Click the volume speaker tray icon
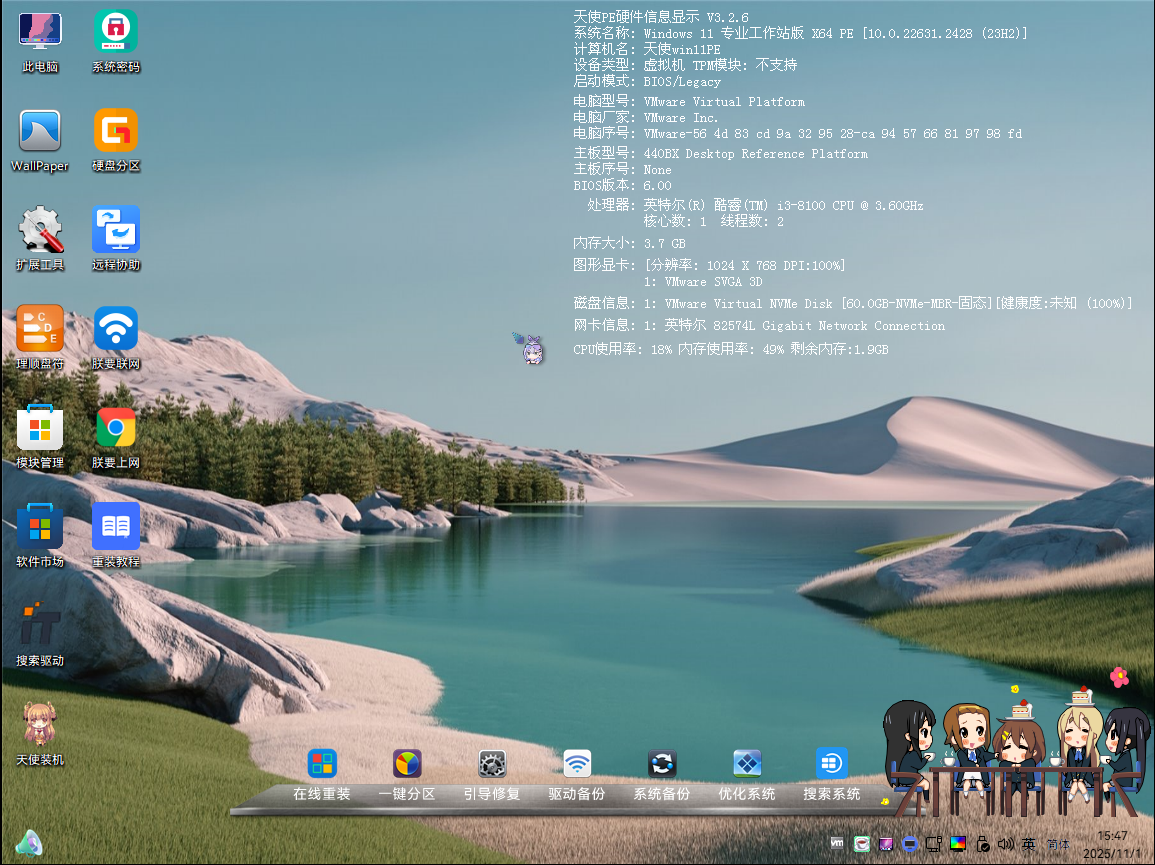Screen dimensions: 1155x865 click(x=1006, y=844)
